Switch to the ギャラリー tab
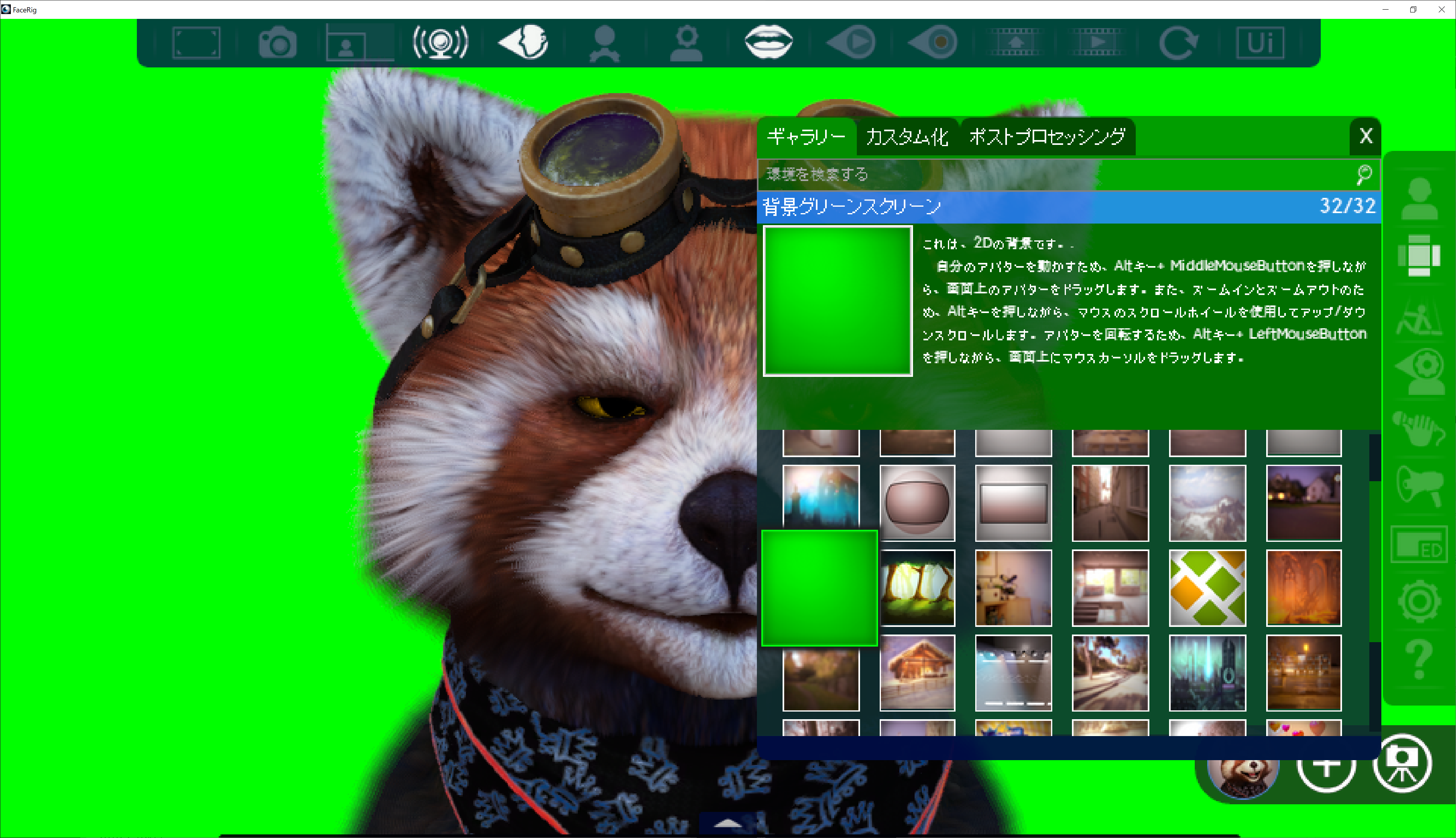 (806, 137)
